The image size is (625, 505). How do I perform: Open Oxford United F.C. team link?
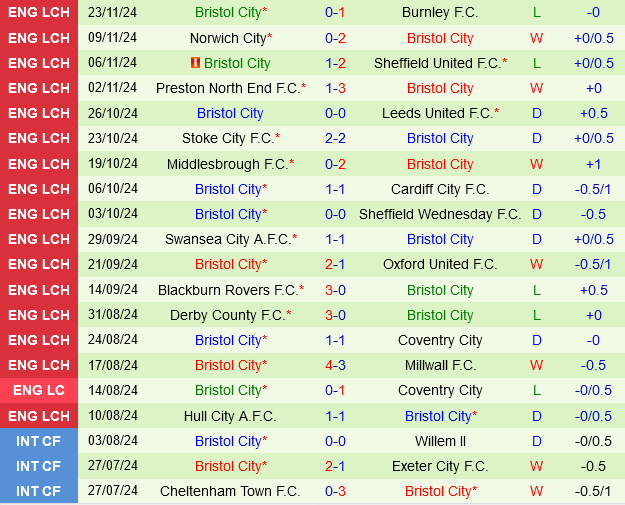point(440,264)
